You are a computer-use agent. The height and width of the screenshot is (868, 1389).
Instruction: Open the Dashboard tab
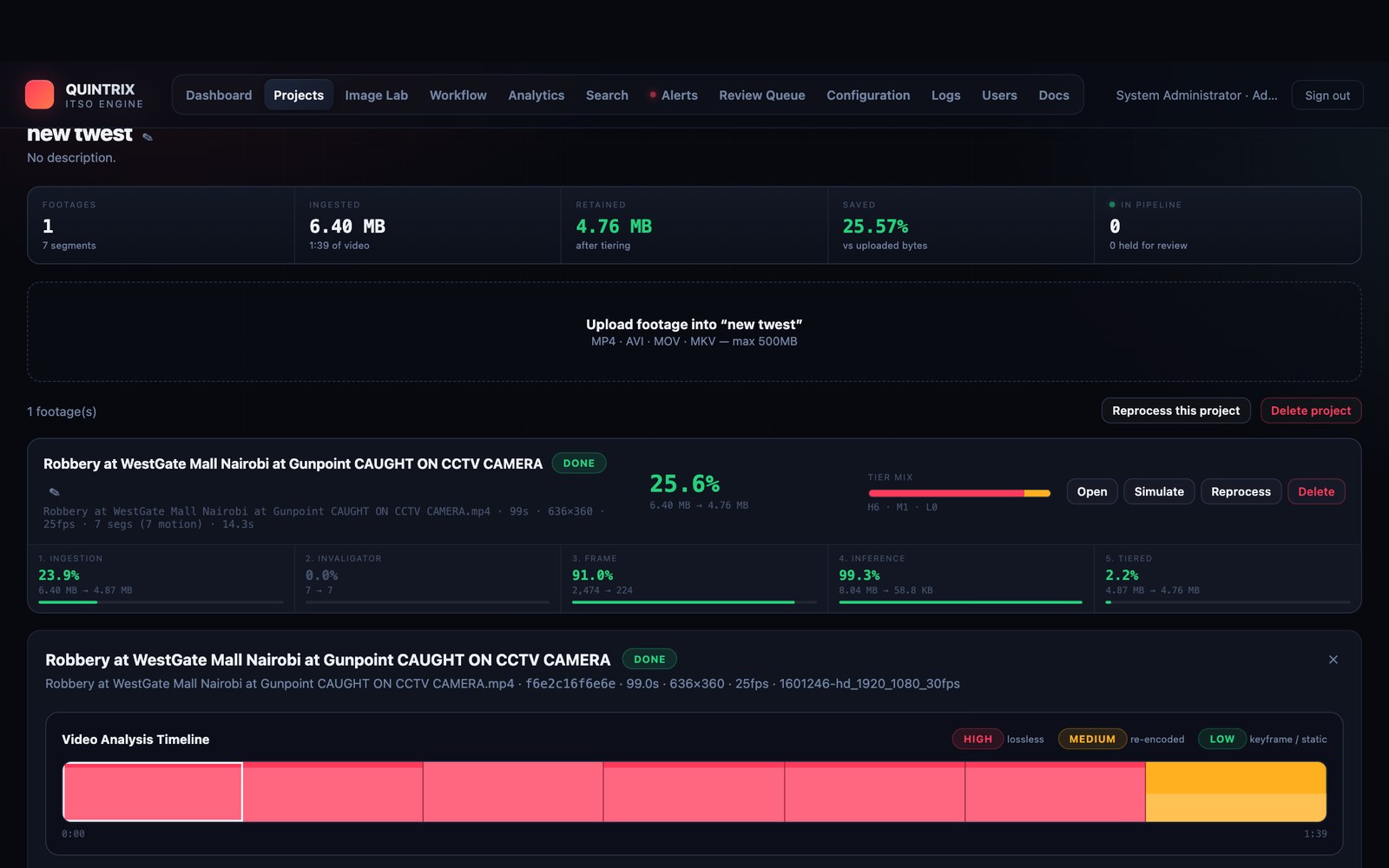pyautogui.click(x=219, y=95)
